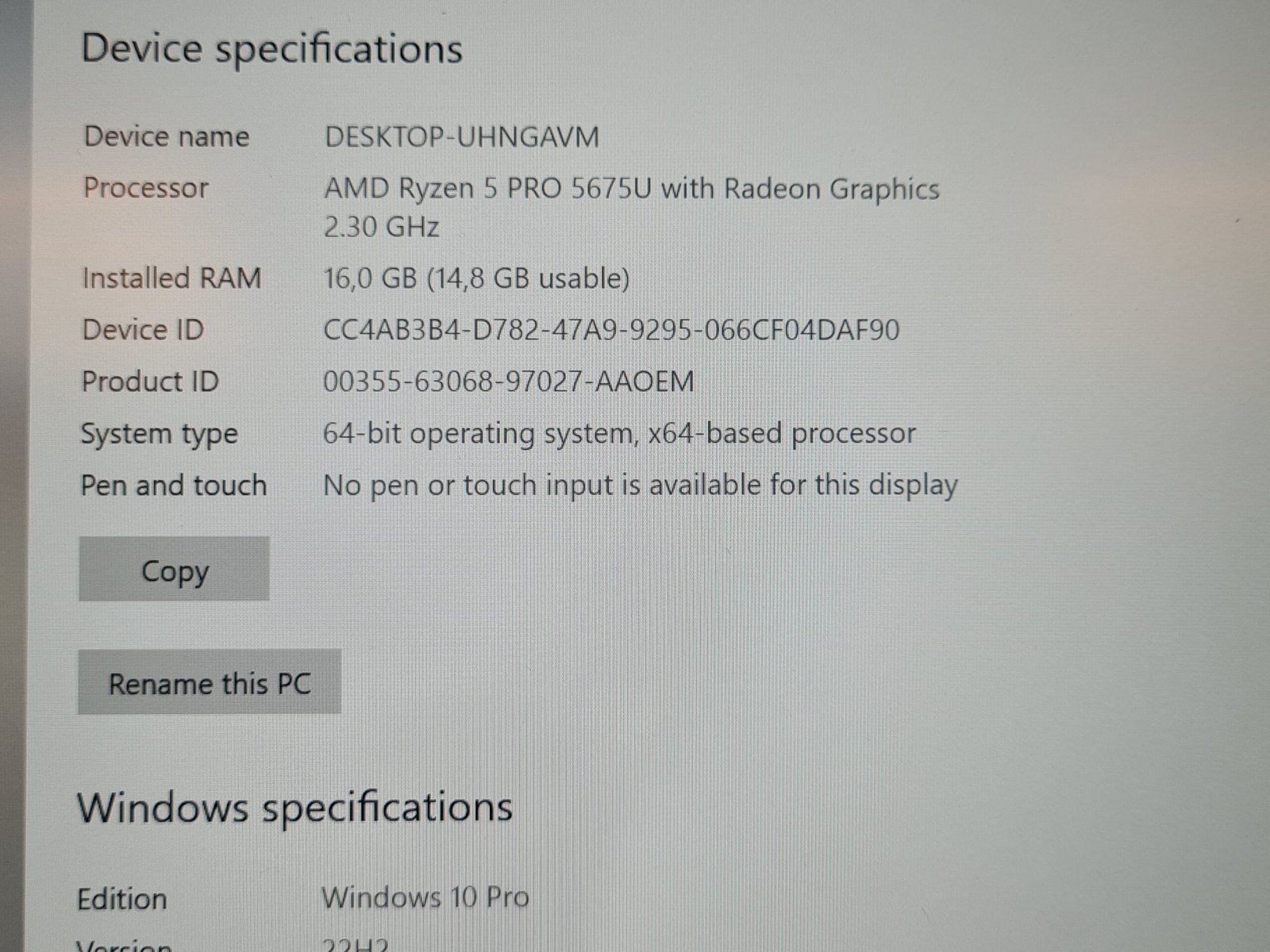Viewport: 1270px width, 952px height.
Task: Click the Device name label
Action: click(x=167, y=136)
